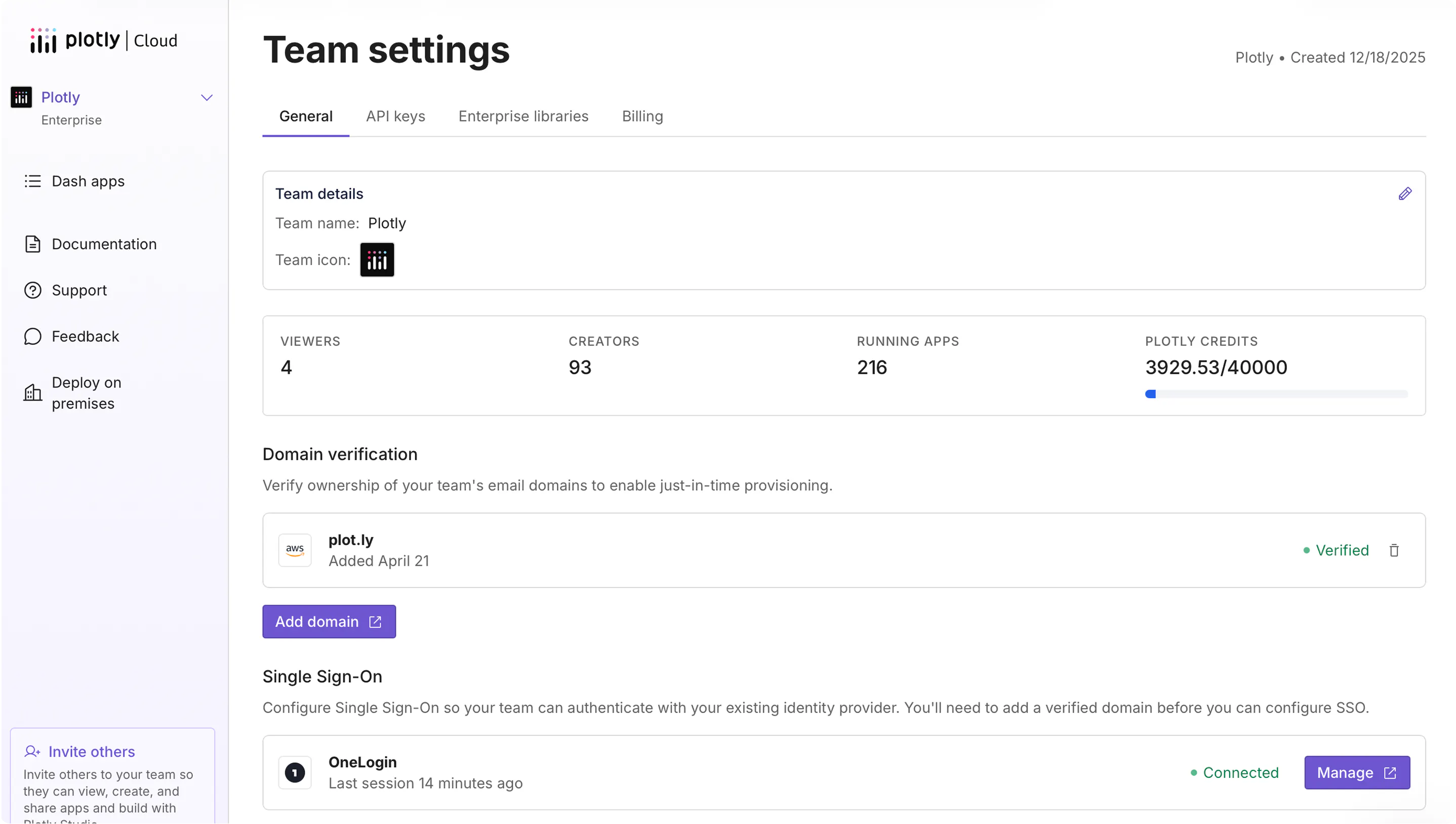The width and height of the screenshot is (1456, 824).
Task: Switch to the General tab
Action: (x=306, y=116)
